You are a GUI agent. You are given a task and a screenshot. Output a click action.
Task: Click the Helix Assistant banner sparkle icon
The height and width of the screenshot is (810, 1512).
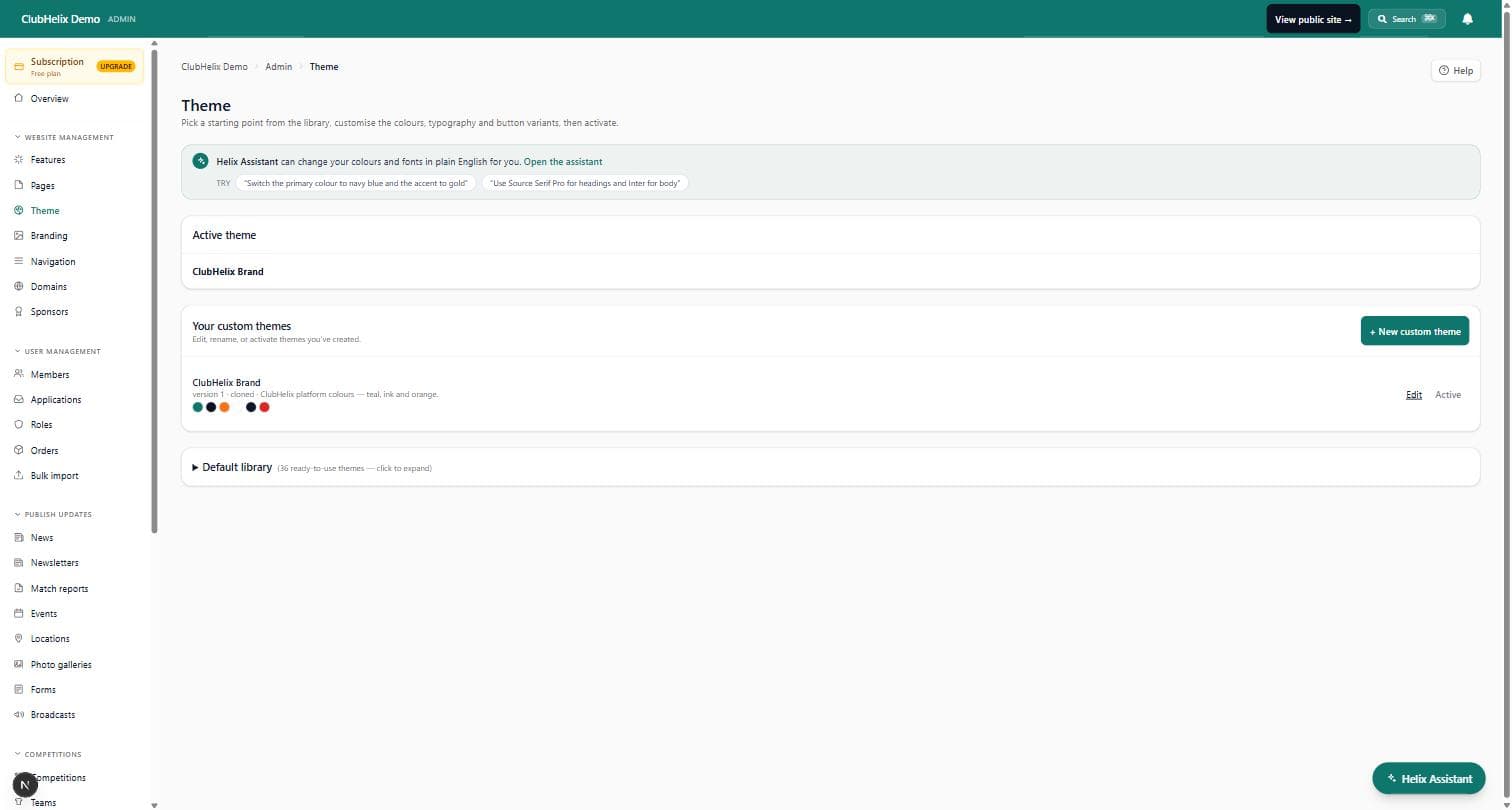pos(200,161)
